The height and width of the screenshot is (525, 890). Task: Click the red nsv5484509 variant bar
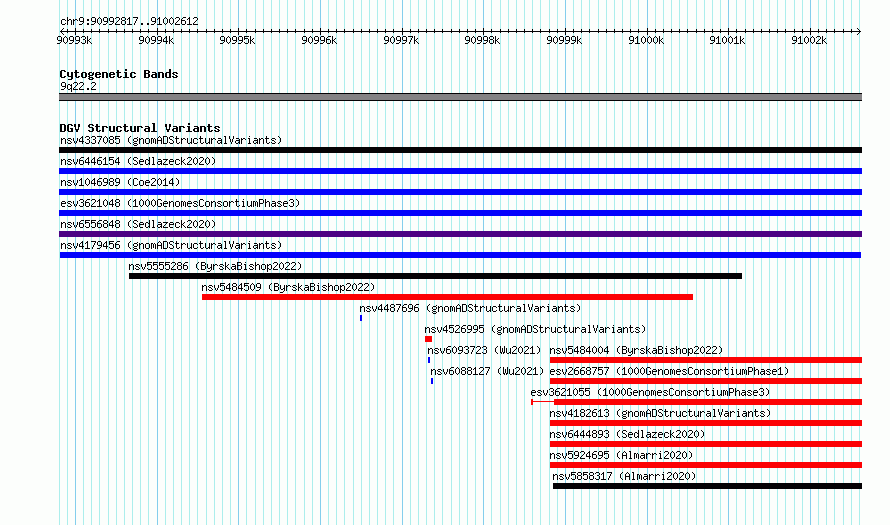pyautogui.click(x=447, y=297)
